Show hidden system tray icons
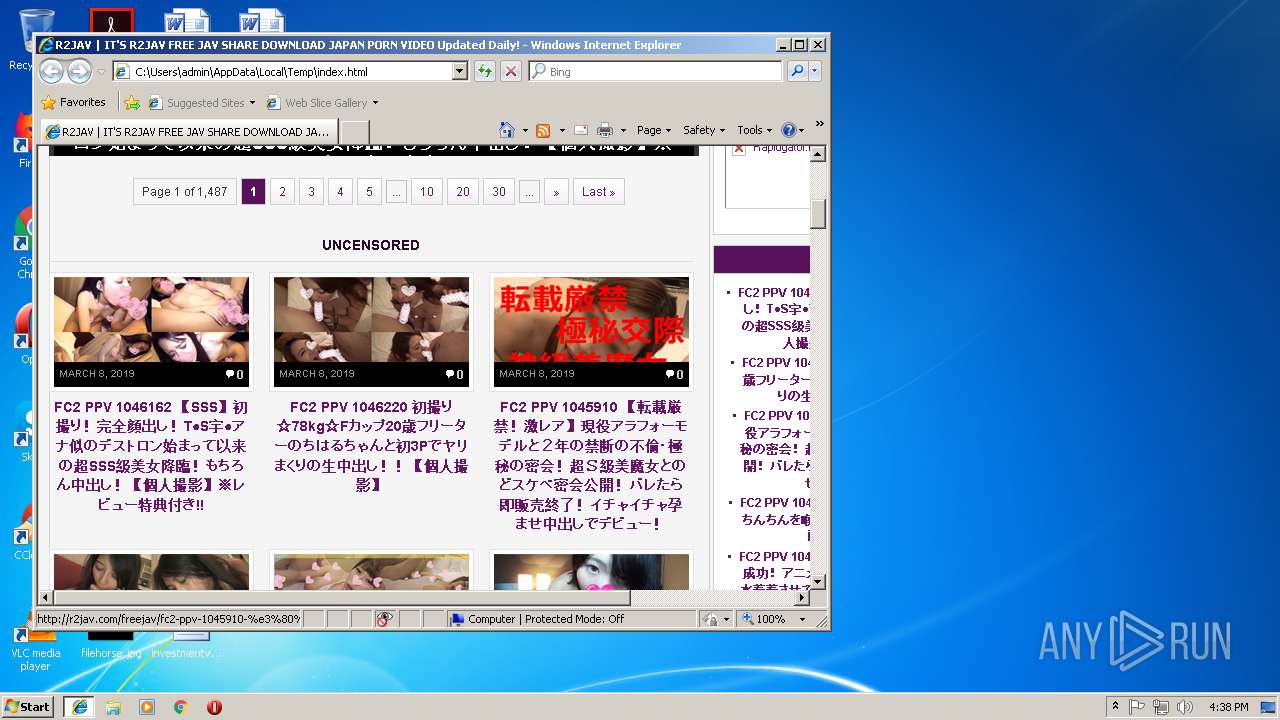This screenshot has width=1280, height=720. click(x=1115, y=706)
